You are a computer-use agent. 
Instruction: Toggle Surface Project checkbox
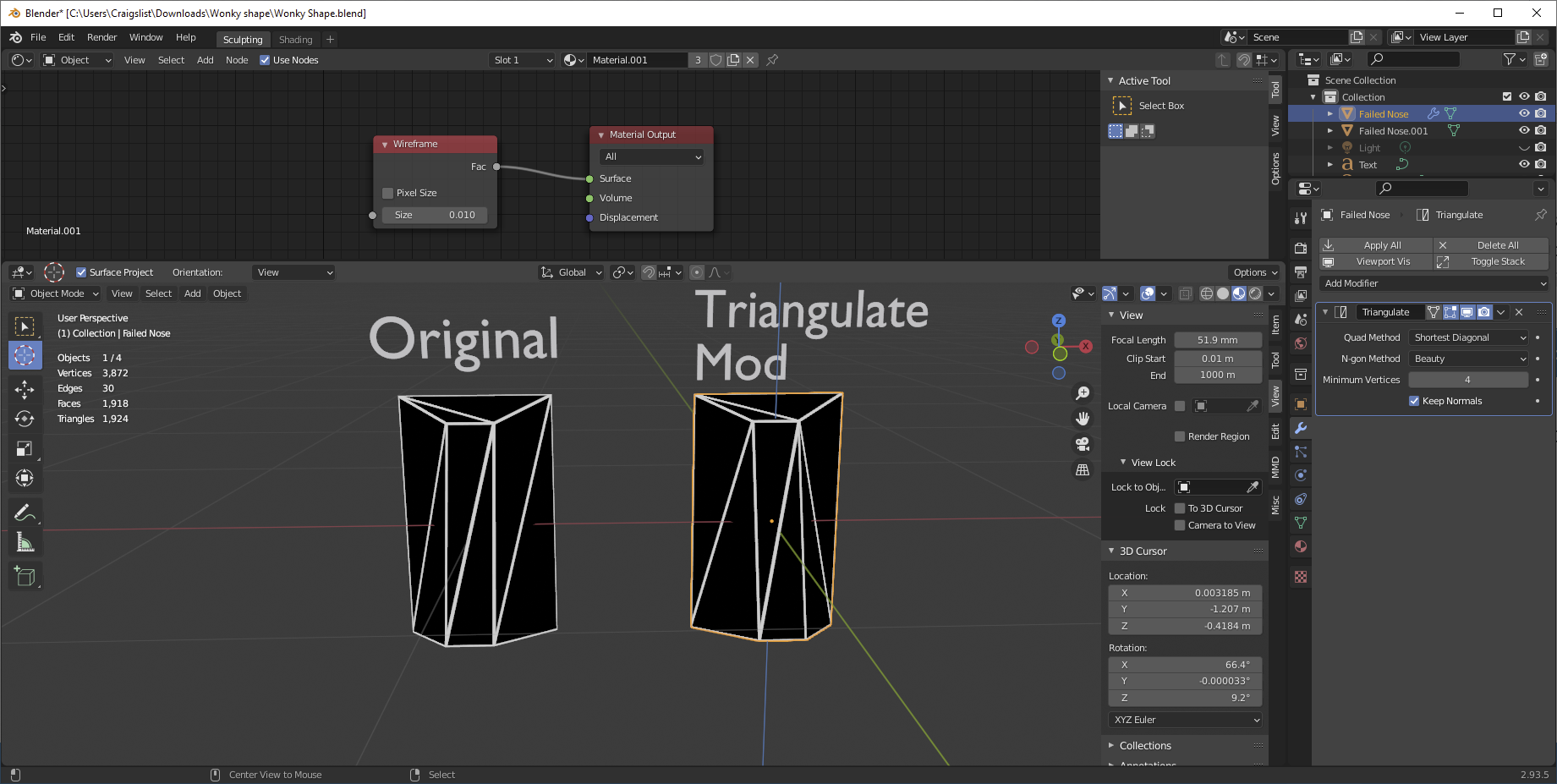point(81,272)
